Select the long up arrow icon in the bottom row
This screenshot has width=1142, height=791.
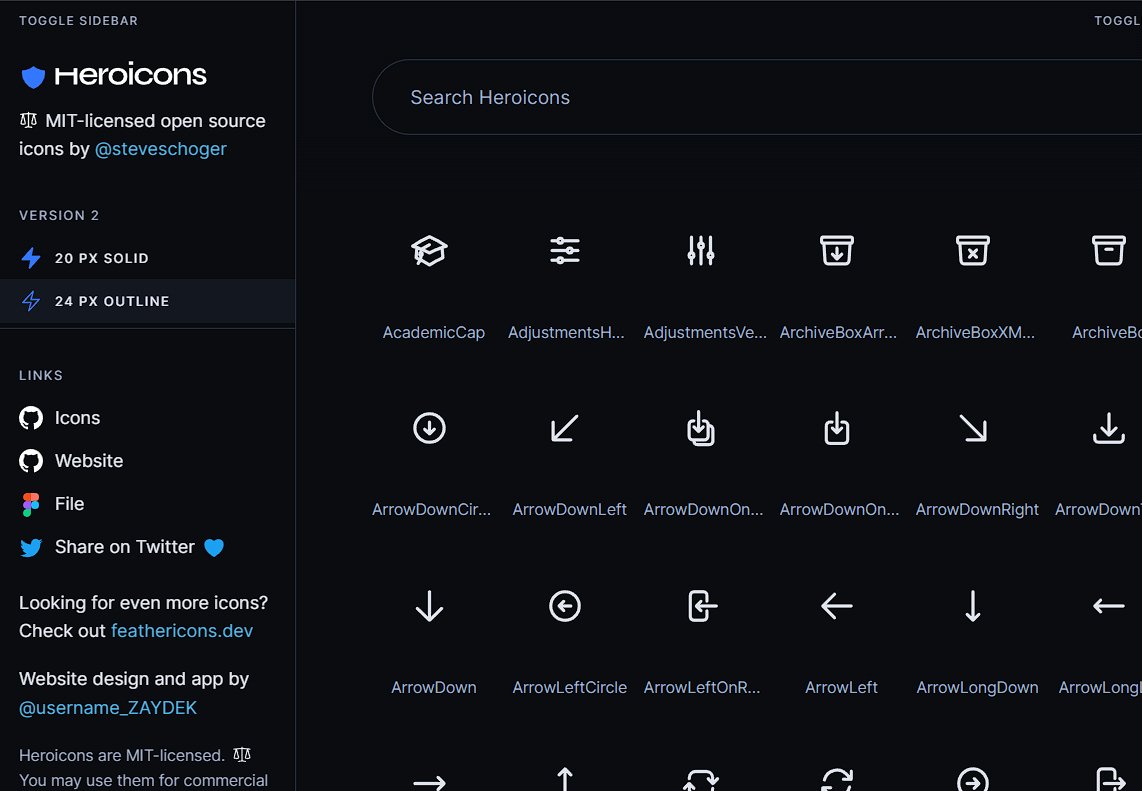click(x=565, y=779)
